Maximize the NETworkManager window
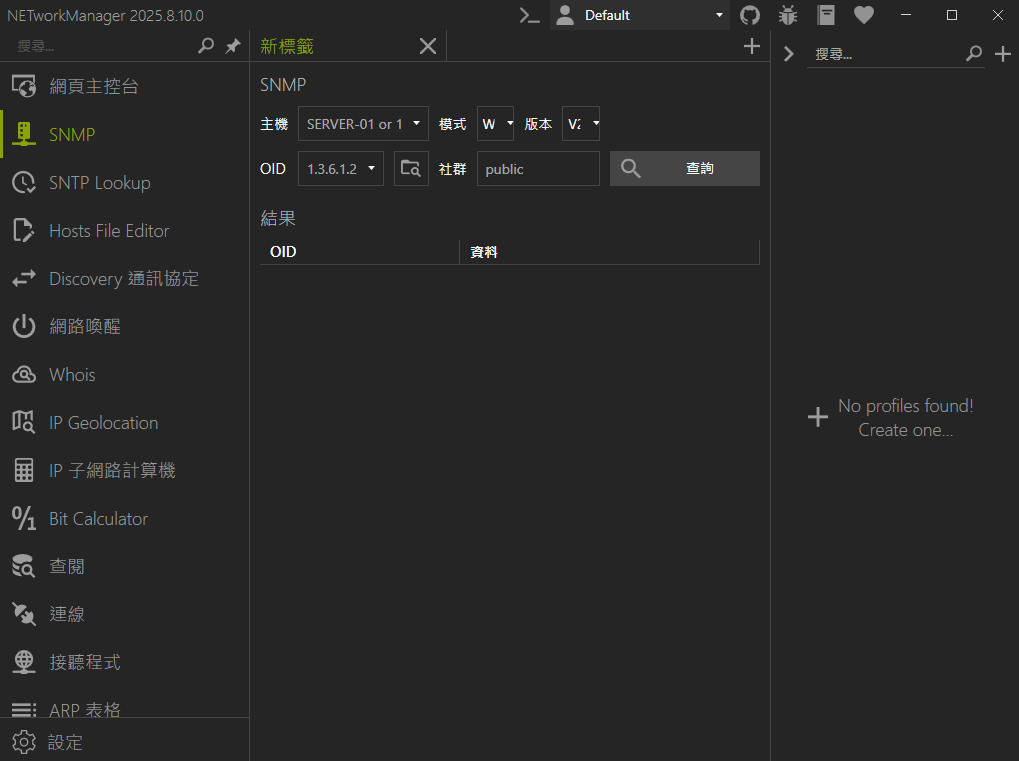Viewport: 1019px width, 761px height. (952, 15)
